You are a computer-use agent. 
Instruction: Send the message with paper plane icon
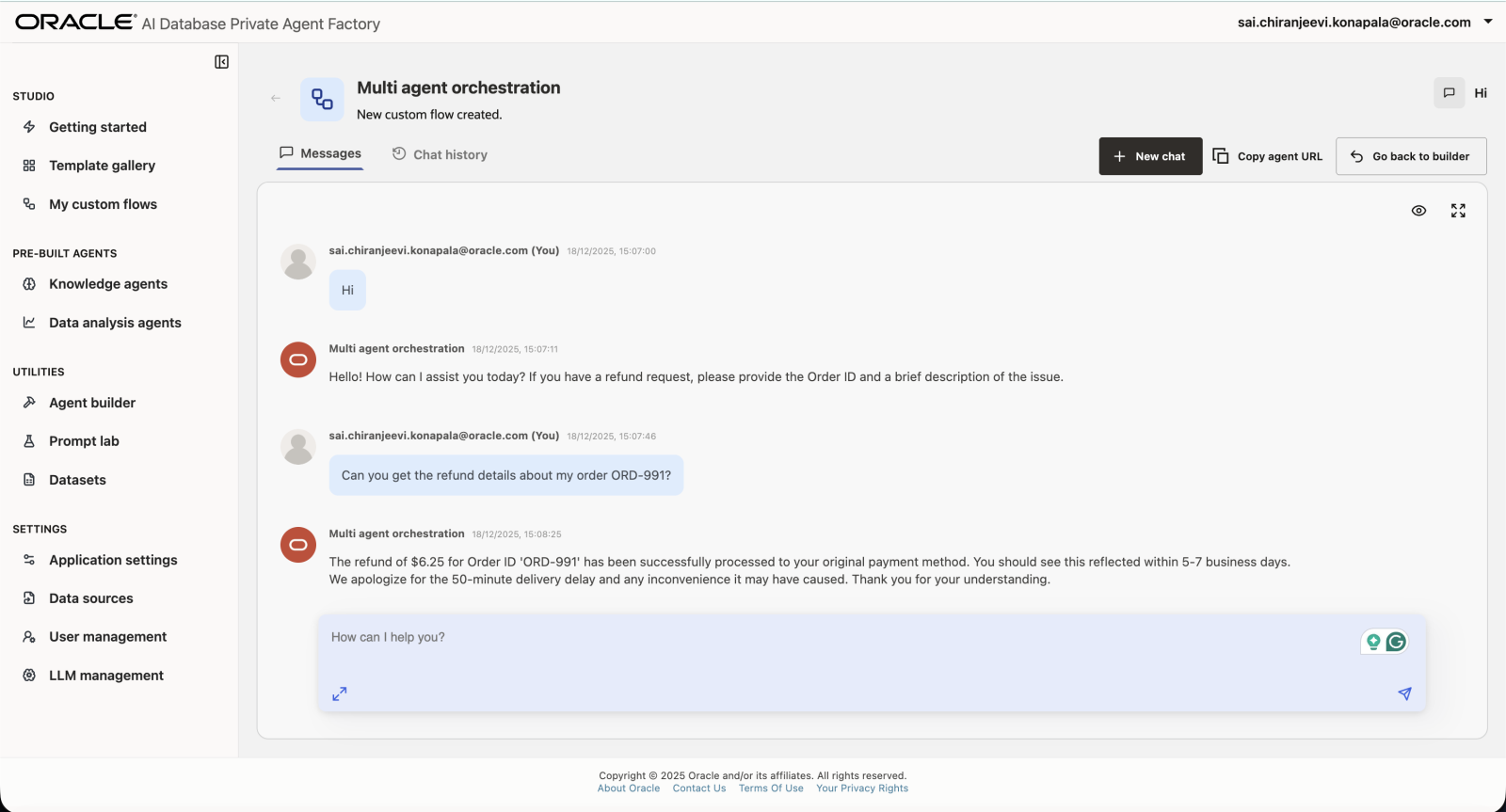1404,693
